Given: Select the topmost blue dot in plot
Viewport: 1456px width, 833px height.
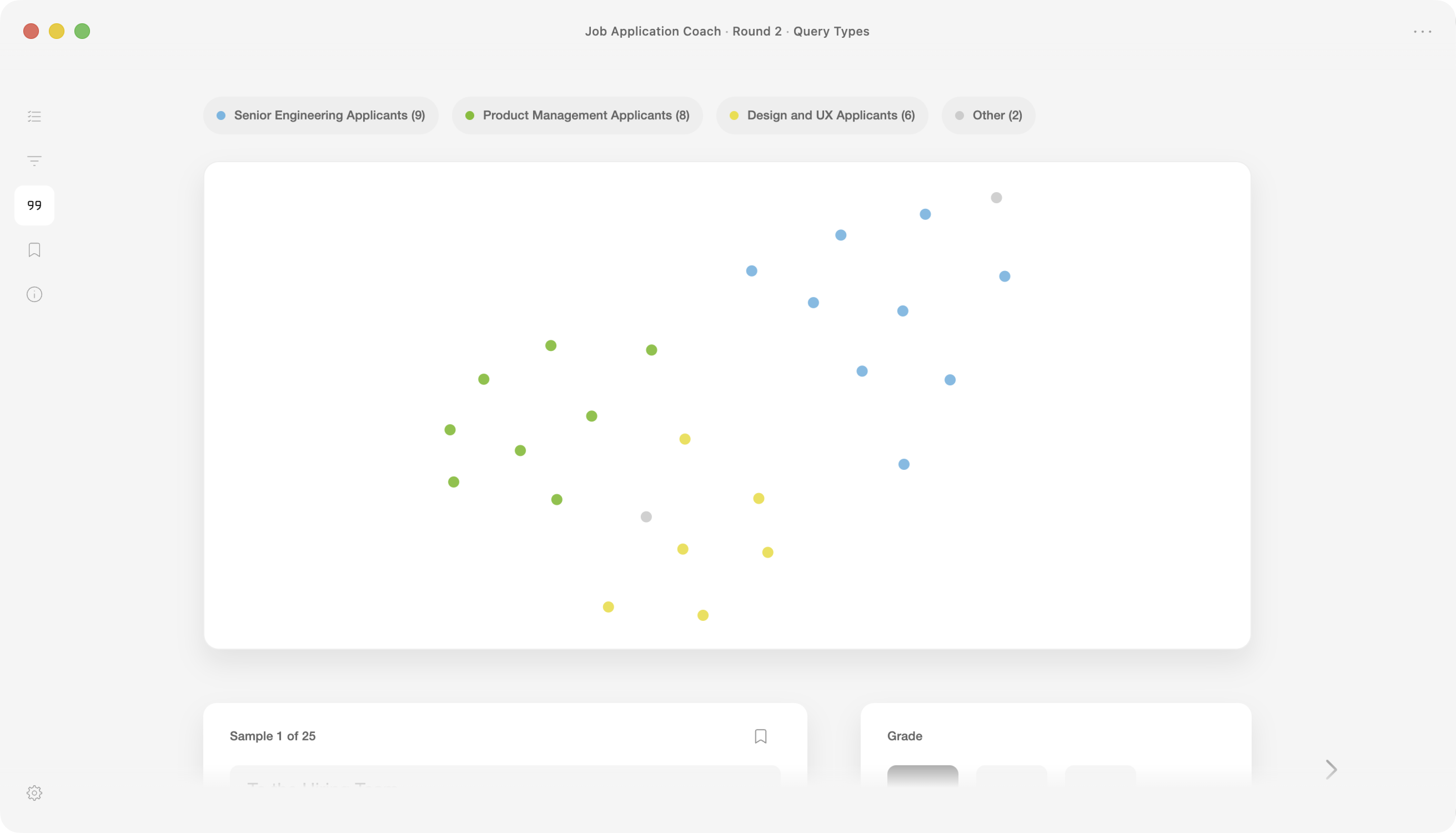Looking at the screenshot, I should [x=925, y=214].
